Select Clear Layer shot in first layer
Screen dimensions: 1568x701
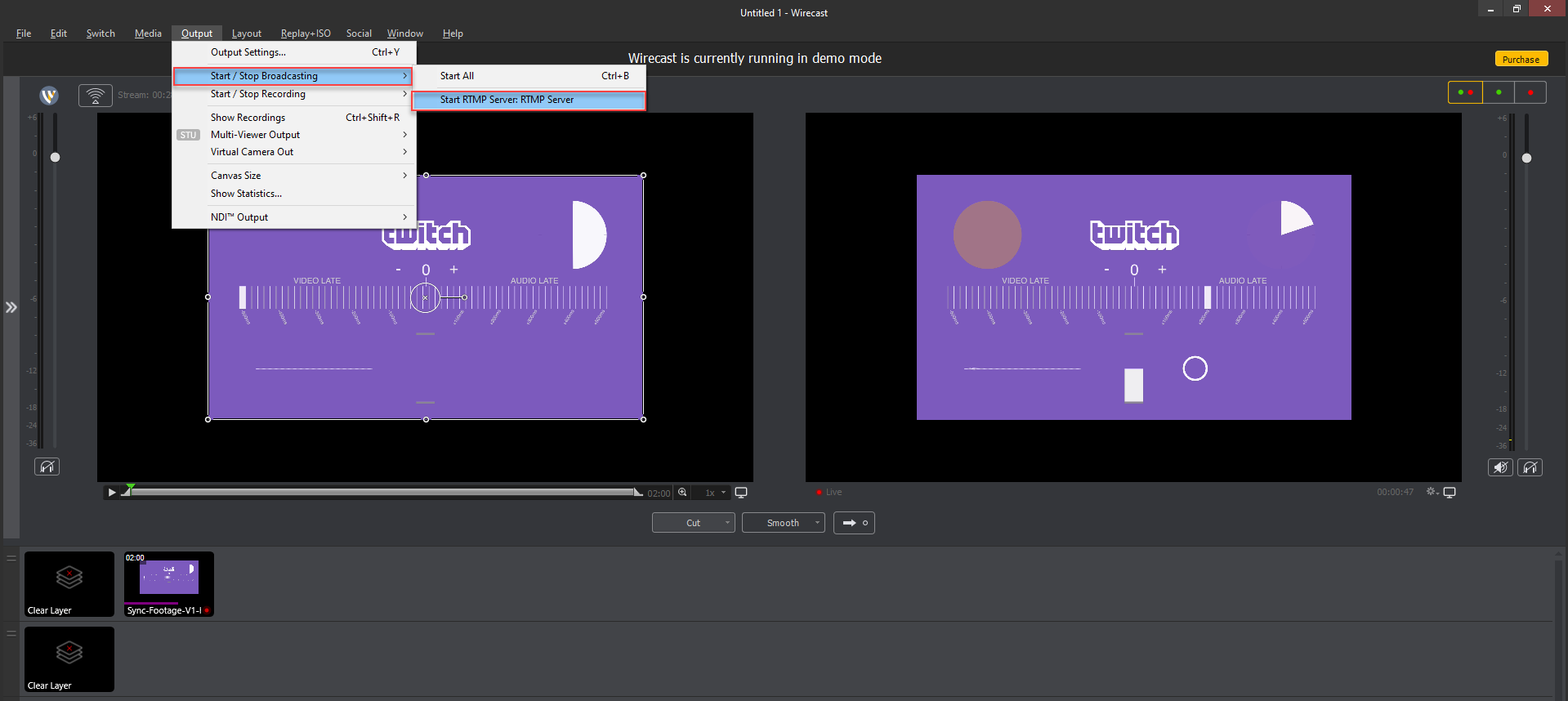click(x=69, y=584)
